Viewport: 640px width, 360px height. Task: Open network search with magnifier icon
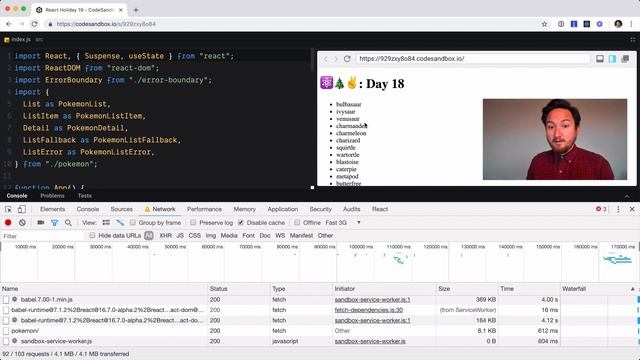(68, 222)
